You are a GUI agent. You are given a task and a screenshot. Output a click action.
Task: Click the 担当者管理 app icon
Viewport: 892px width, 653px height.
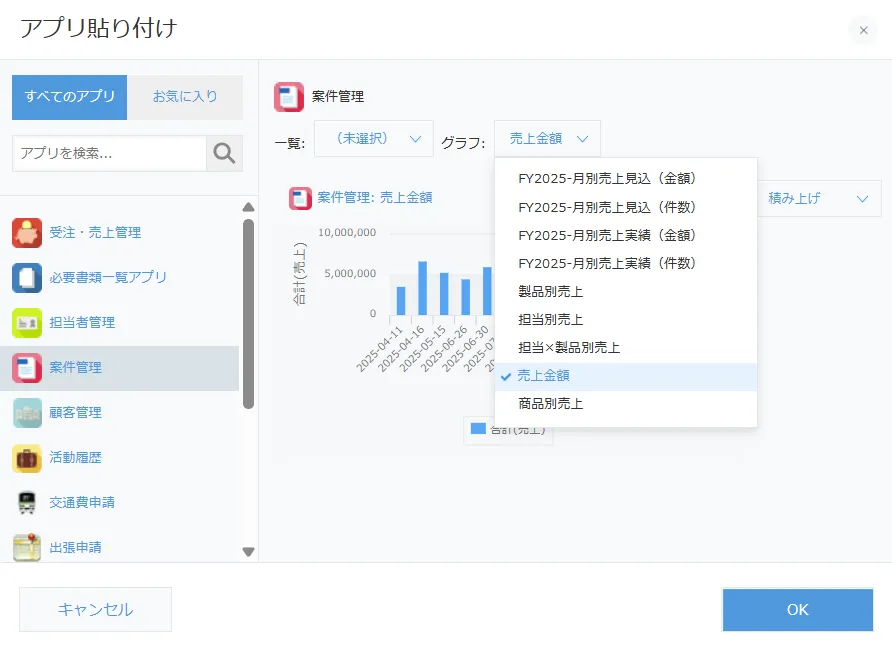(x=27, y=323)
